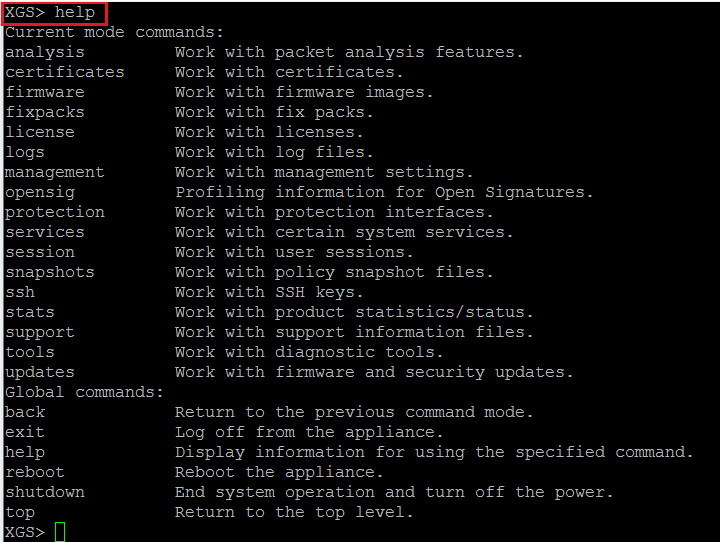Select the 'opensig' command text

pyautogui.click(x=40, y=192)
